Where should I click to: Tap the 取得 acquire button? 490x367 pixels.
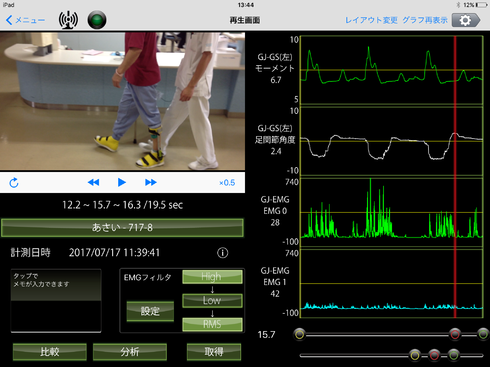click(214, 352)
